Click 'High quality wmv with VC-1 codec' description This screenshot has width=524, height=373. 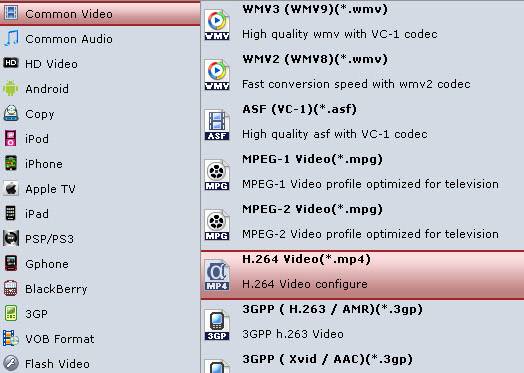(340, 34)
